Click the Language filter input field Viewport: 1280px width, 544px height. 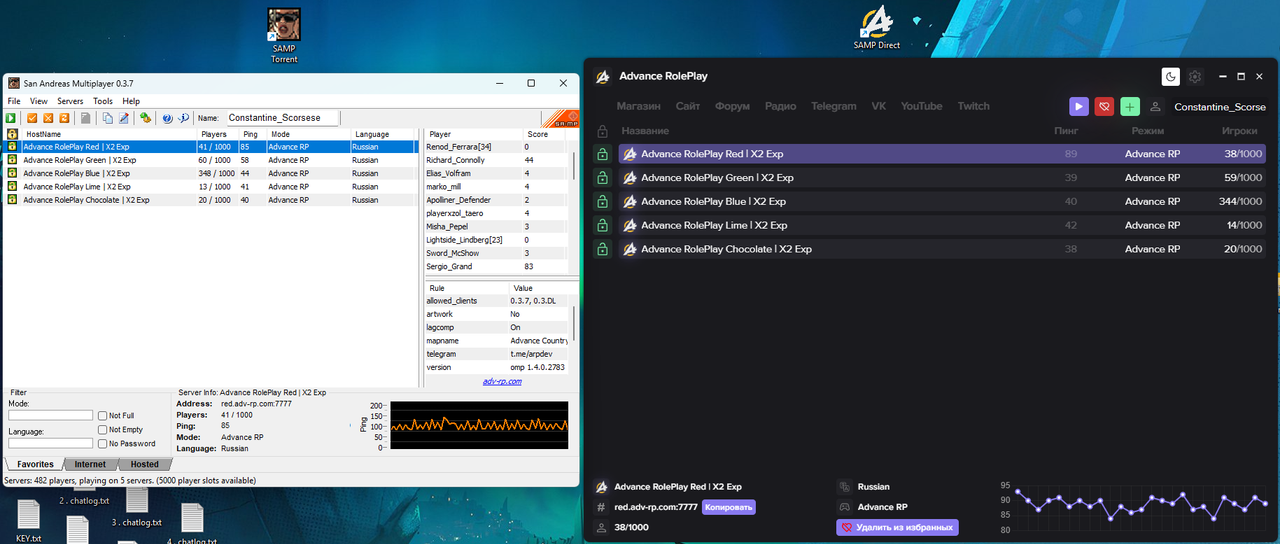point(50,443)
